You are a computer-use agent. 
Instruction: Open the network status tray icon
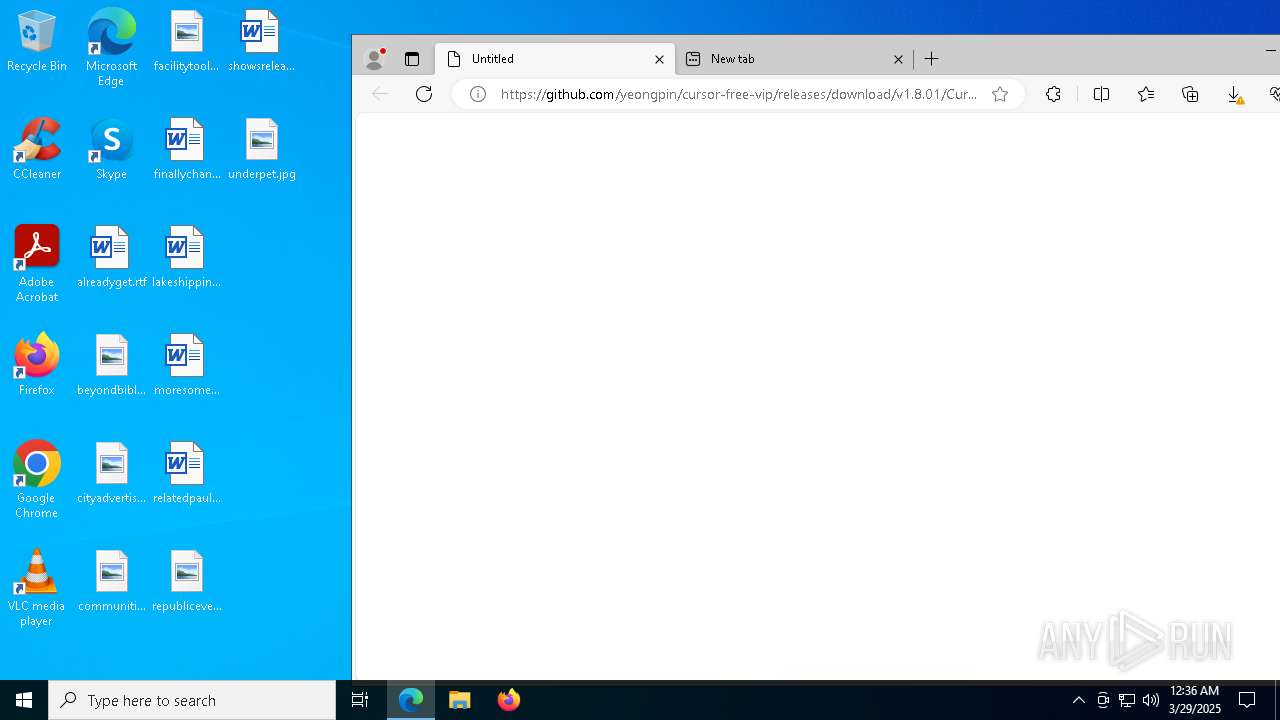pyautogui.click(x=1127, y=700)
